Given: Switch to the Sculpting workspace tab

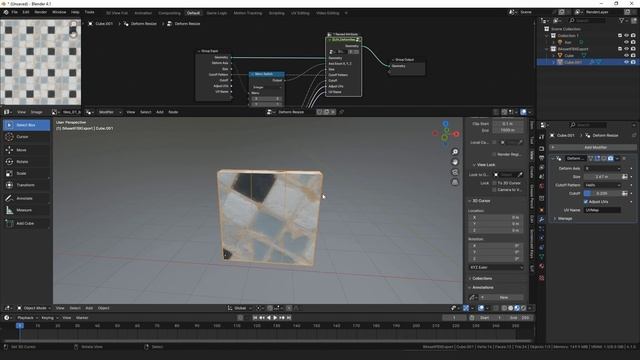Looking at the screenshot, I should coord(276,13).
